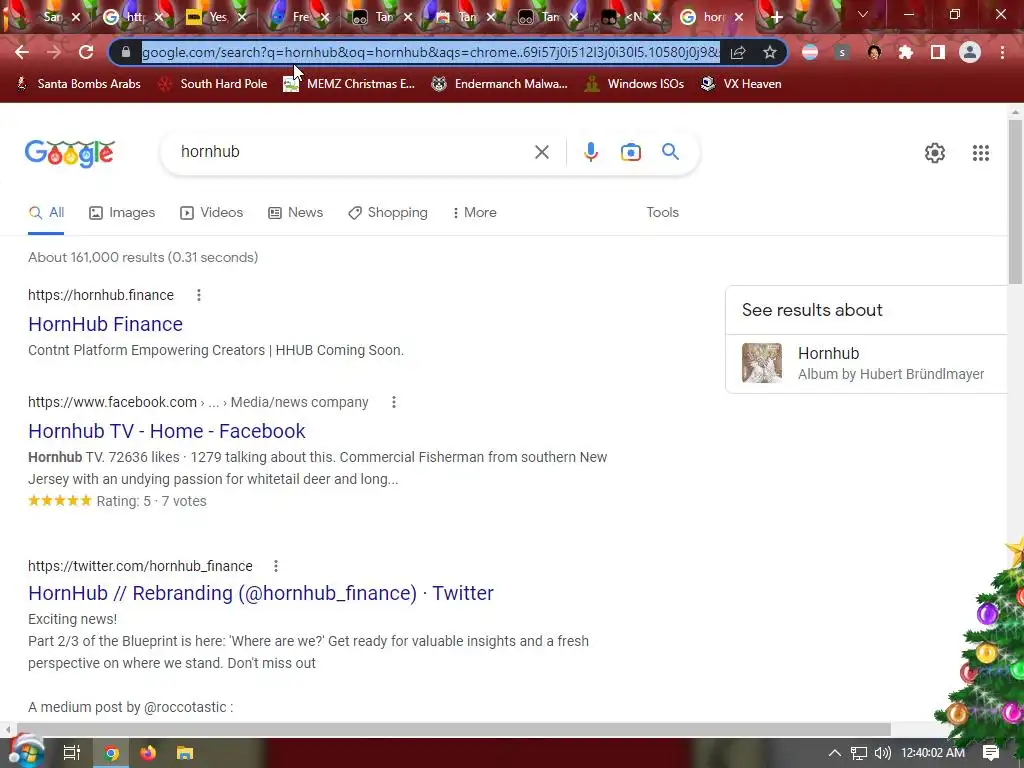Clear the search box with the X
The image size is (1024, 768).
point(541,152)
